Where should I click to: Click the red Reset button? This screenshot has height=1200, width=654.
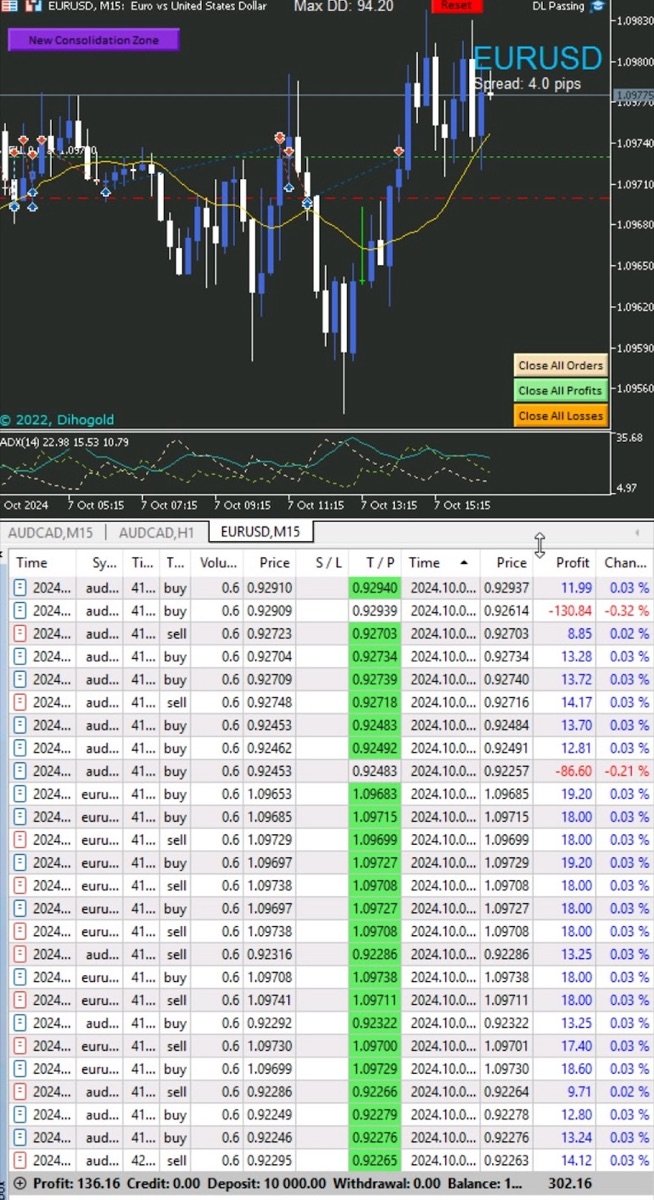tap(456, 5)
